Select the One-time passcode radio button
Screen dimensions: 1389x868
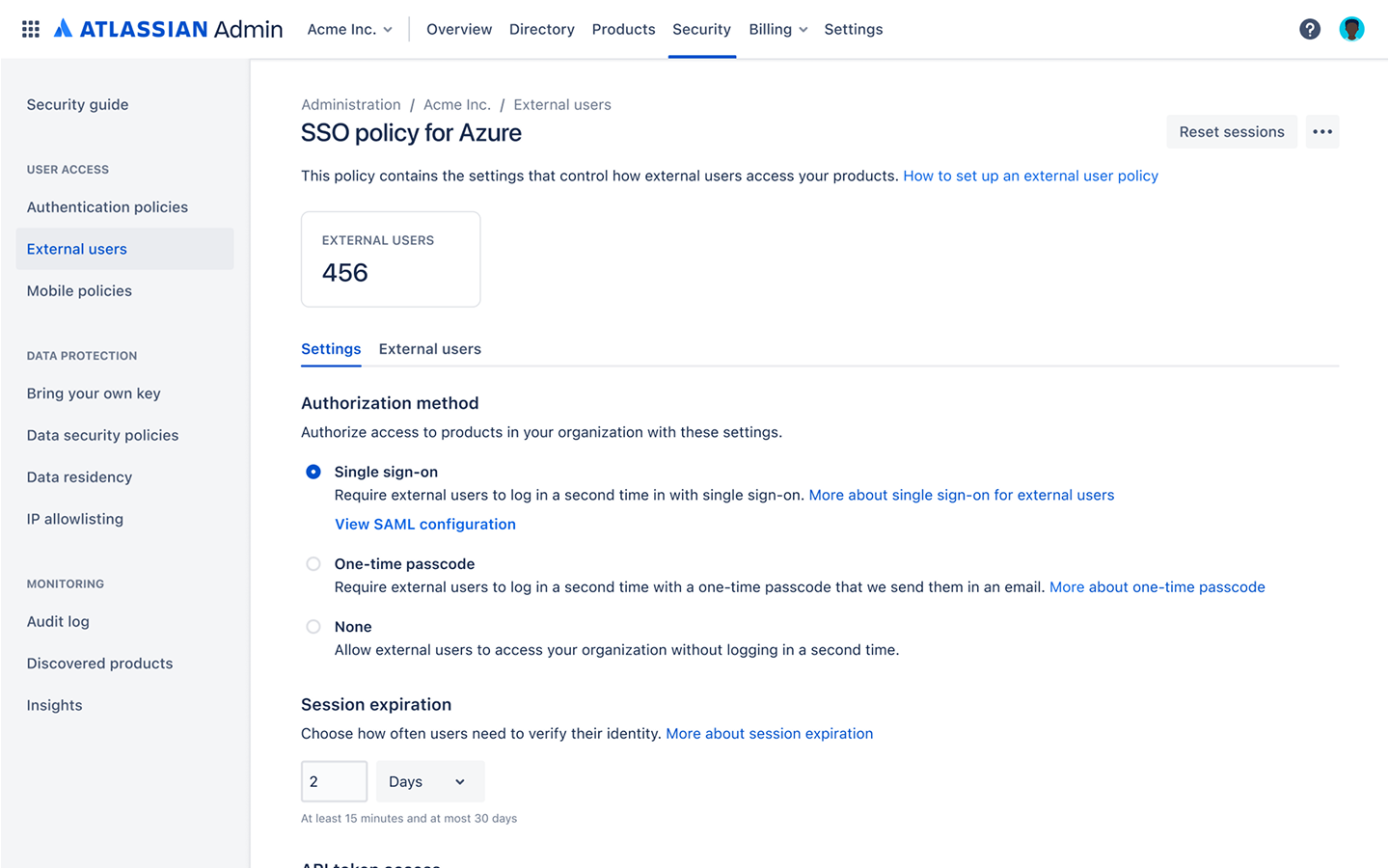[x=313, y=564]
